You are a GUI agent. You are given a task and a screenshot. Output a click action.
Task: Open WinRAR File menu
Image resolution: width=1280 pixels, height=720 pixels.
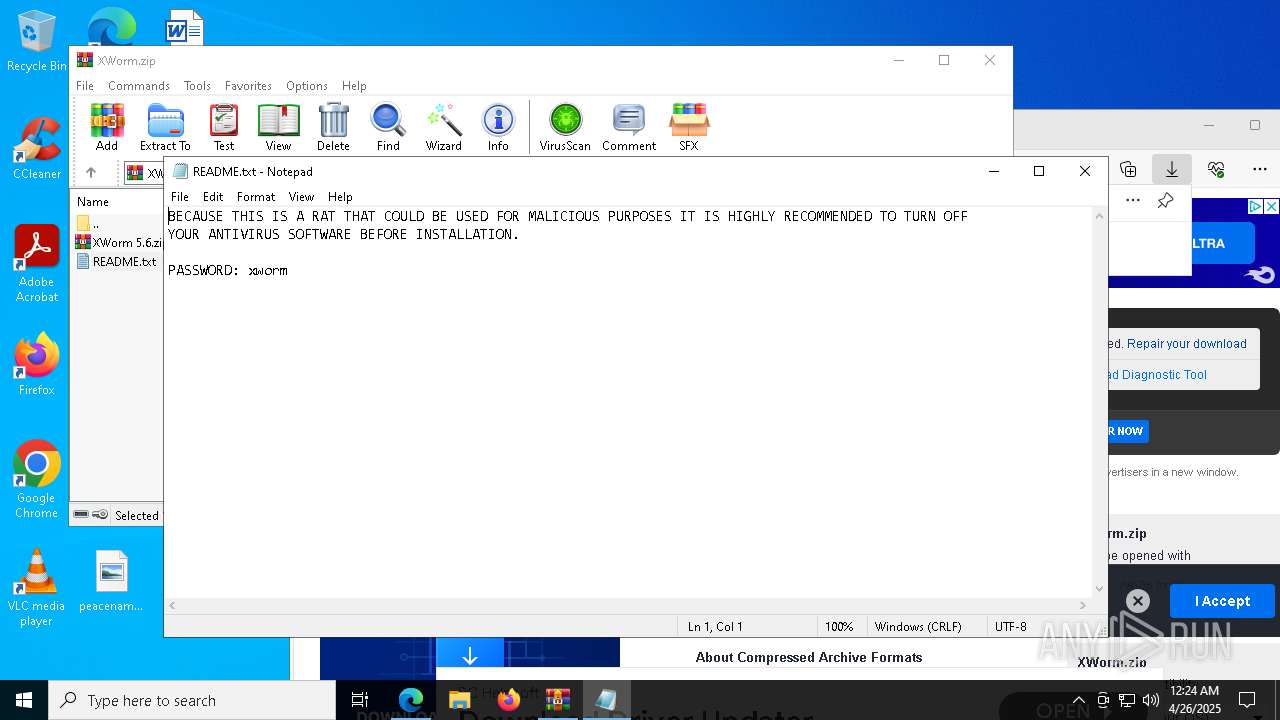(85, 86)
